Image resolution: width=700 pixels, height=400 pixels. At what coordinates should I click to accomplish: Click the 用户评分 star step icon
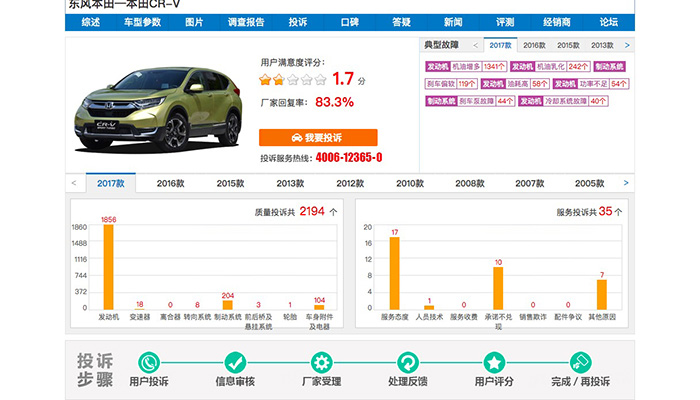tap(494, 362)
